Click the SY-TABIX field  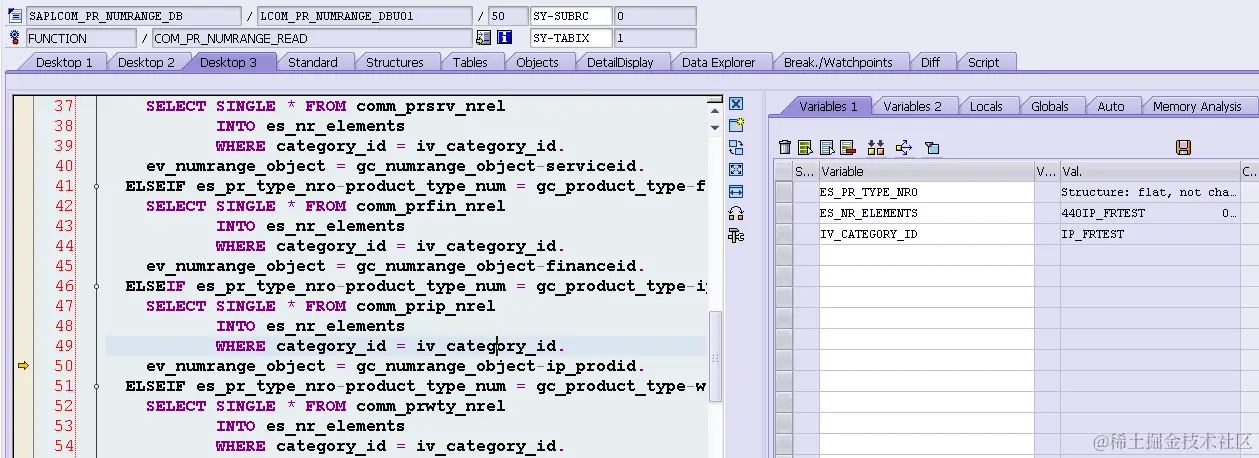pyautogui.click(x=571, y=38)
